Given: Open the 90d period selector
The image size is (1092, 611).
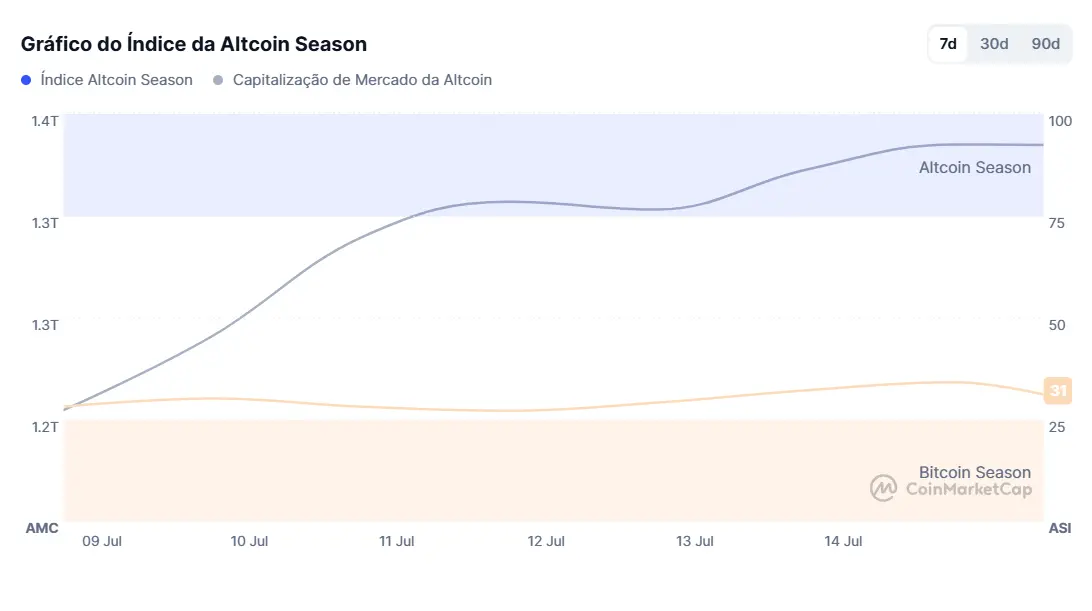Looking at the screenshot, I should click(x=1045, y=43).
